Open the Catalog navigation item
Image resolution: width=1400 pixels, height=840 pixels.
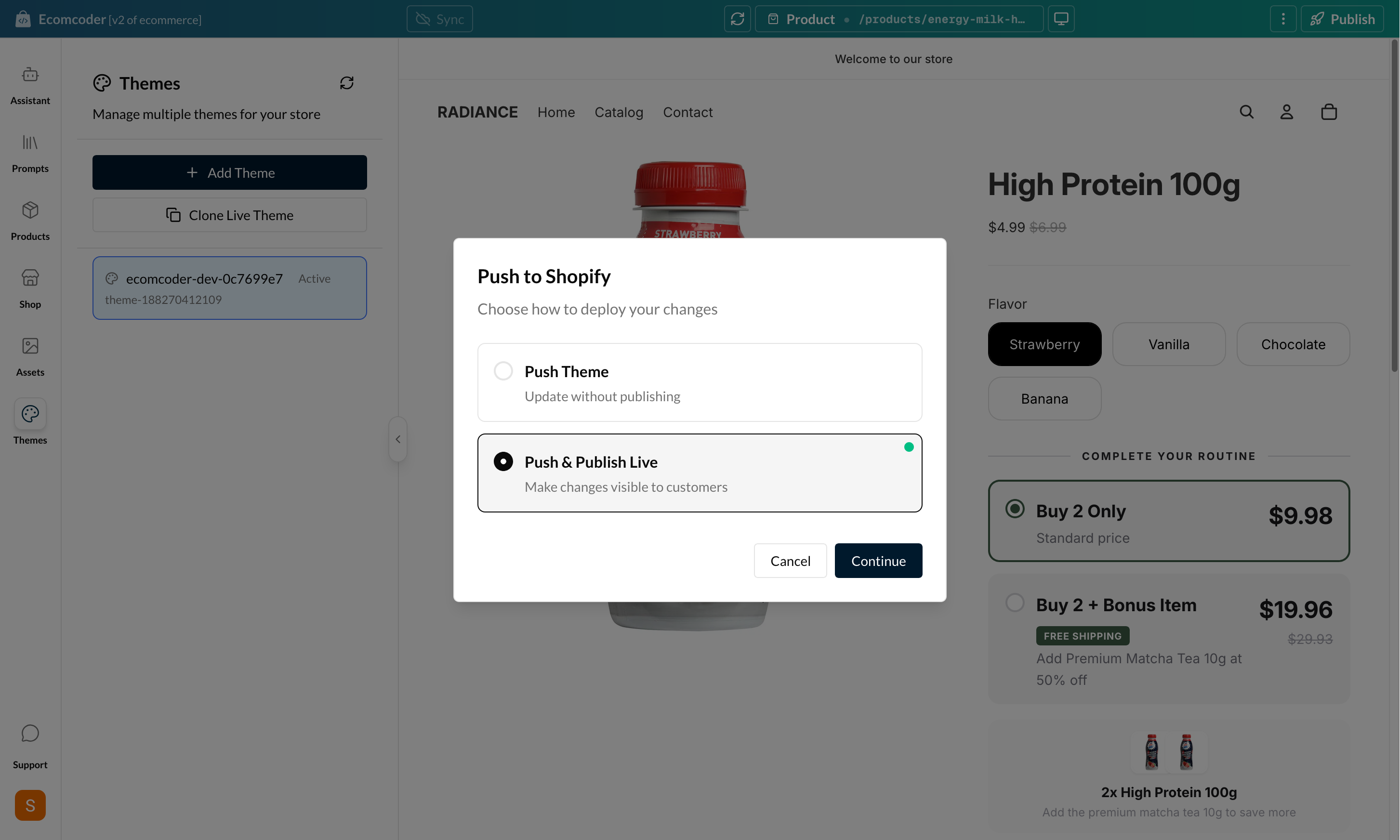point(619,112)
